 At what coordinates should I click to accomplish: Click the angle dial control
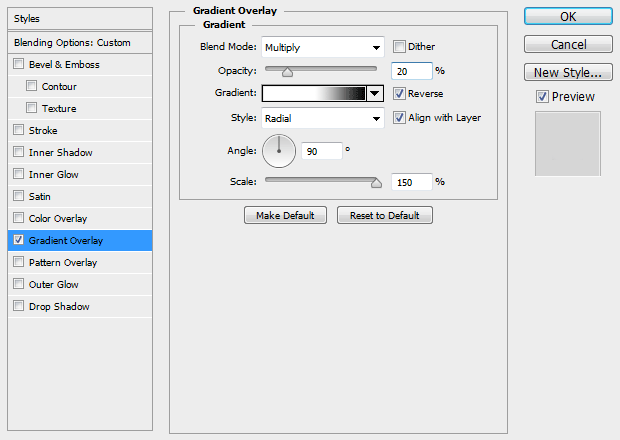279,151
